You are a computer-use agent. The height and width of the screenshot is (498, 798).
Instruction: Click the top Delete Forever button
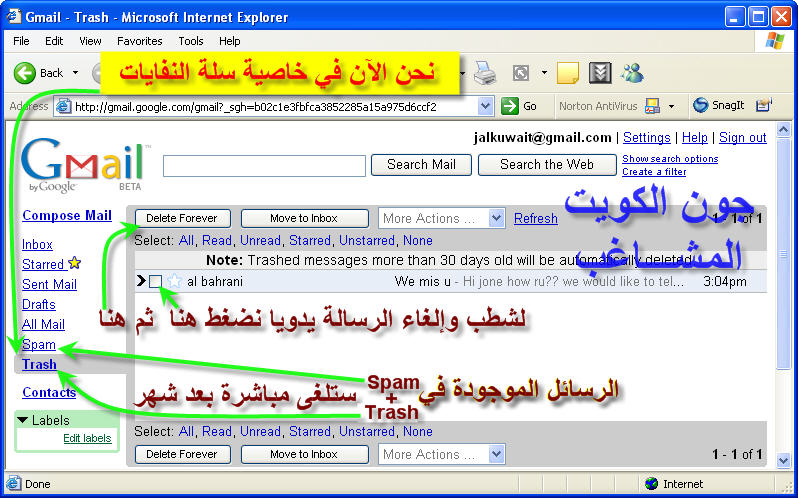point(182,218)
